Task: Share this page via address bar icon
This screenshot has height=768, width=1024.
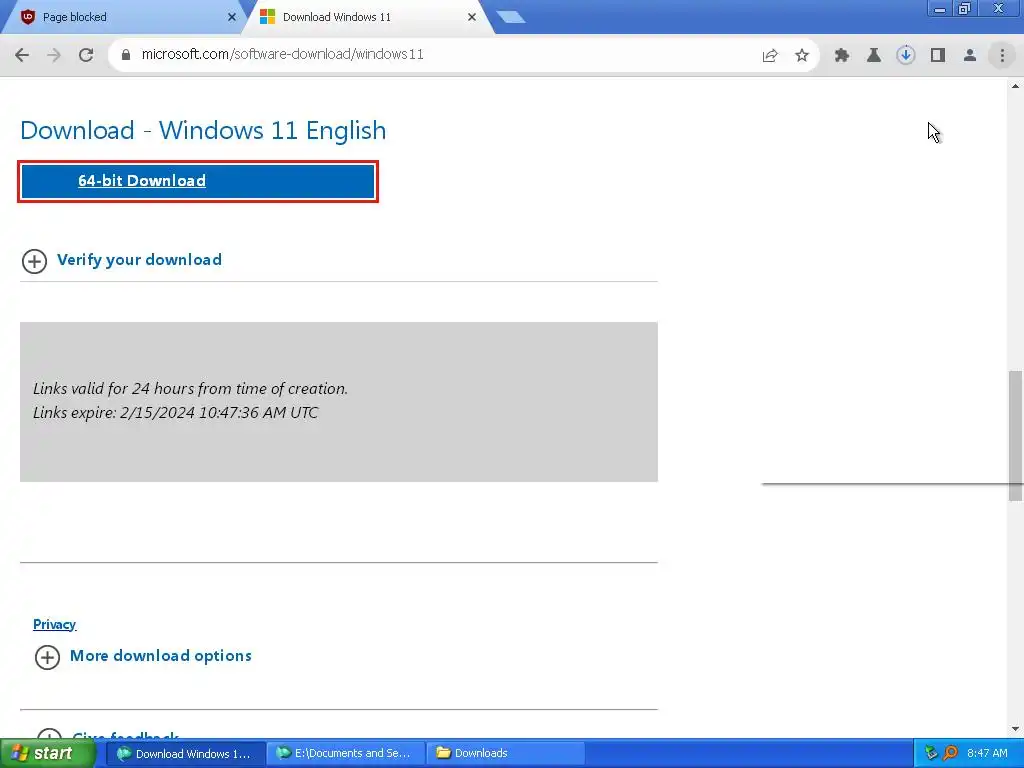Action: click(770, 56)
